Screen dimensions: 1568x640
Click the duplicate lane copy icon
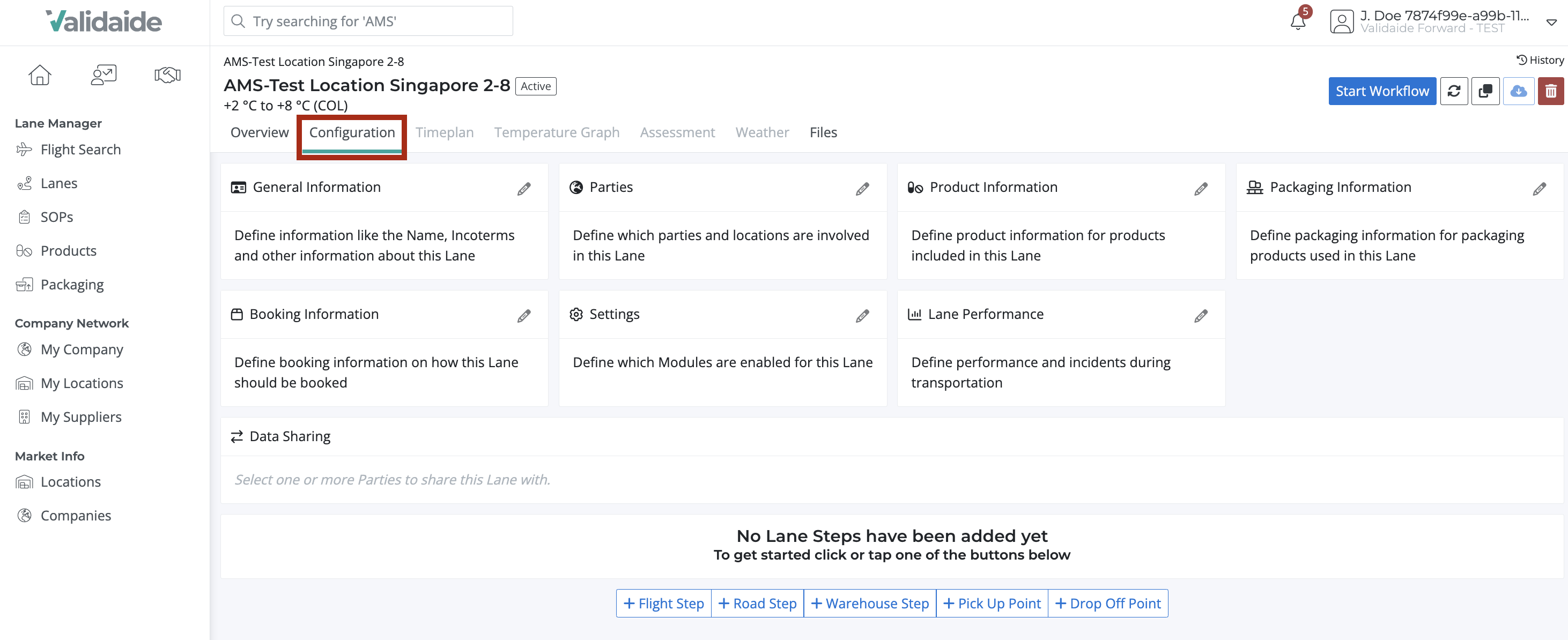tap(1485, 91)
